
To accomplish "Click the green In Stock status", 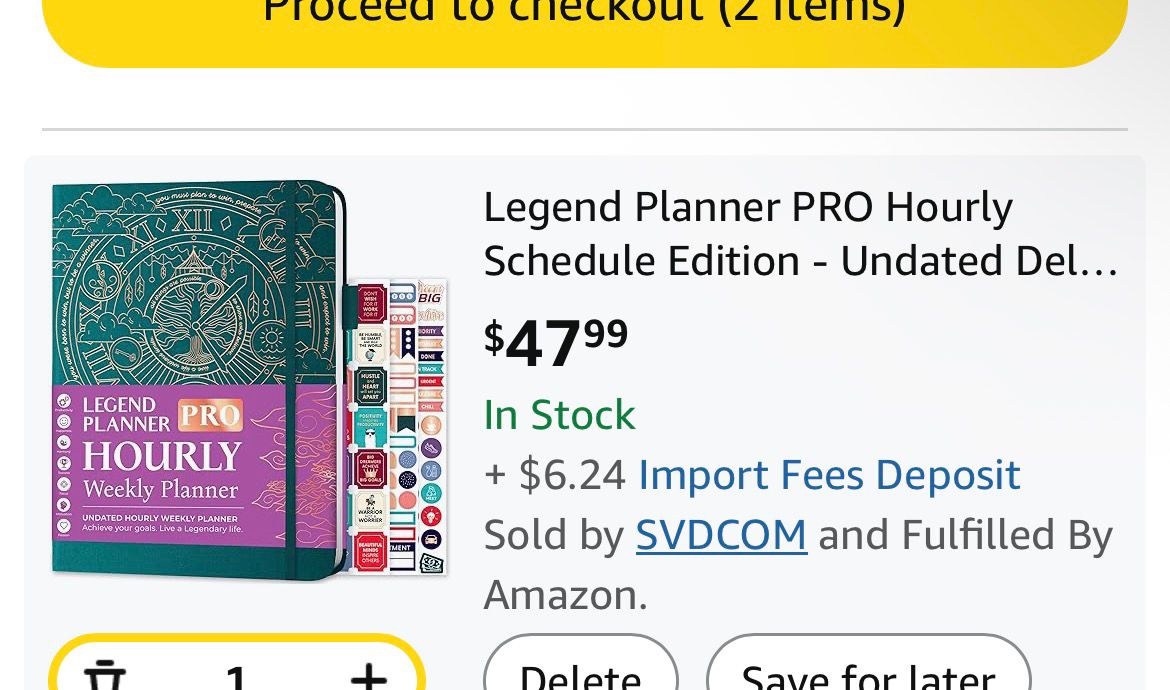I will 559,415.
